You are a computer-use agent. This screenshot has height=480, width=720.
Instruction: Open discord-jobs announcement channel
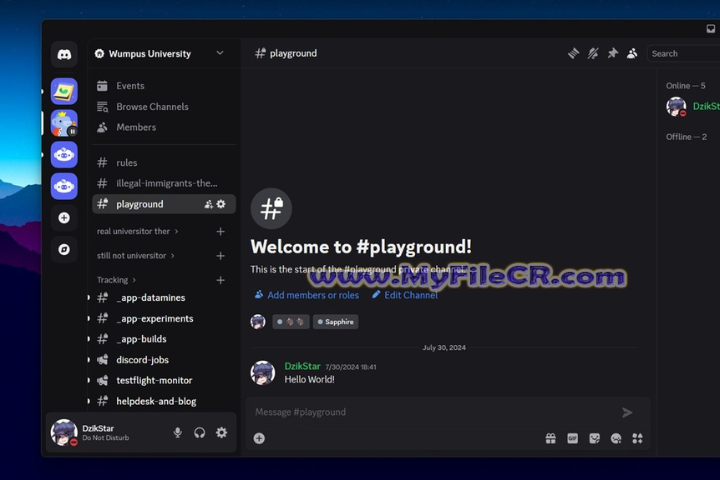164,360
